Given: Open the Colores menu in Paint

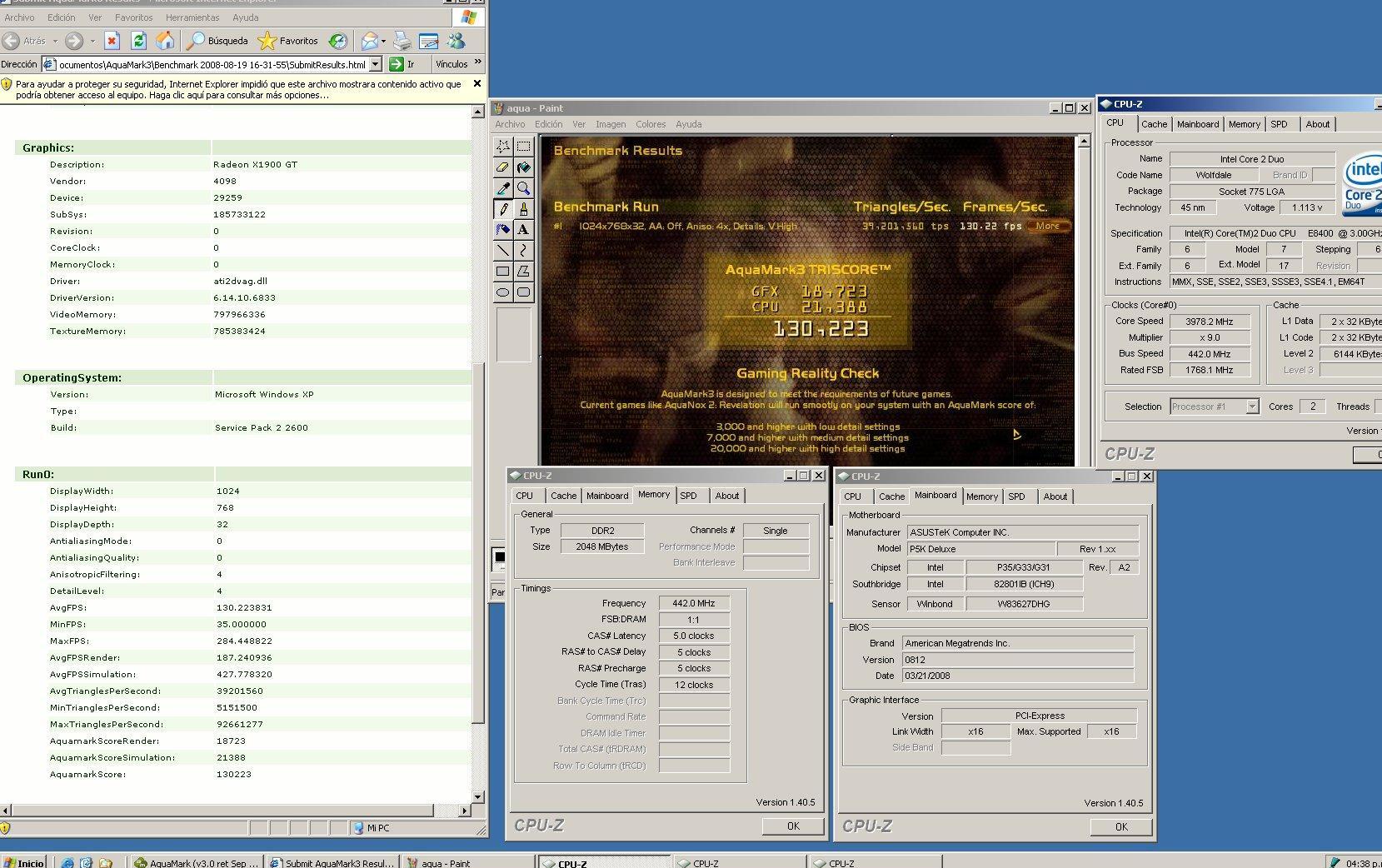Looking at the screenshot, I should click(651, 124).
